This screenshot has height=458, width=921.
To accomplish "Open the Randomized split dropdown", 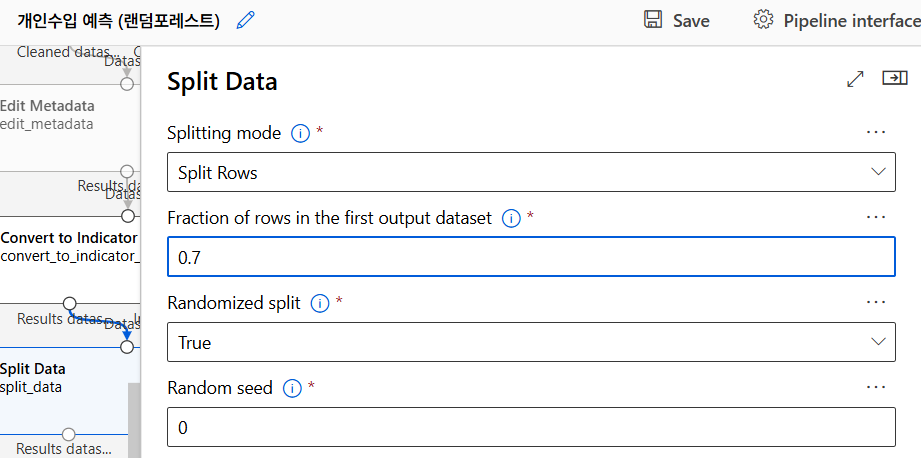I will point(530,342).
